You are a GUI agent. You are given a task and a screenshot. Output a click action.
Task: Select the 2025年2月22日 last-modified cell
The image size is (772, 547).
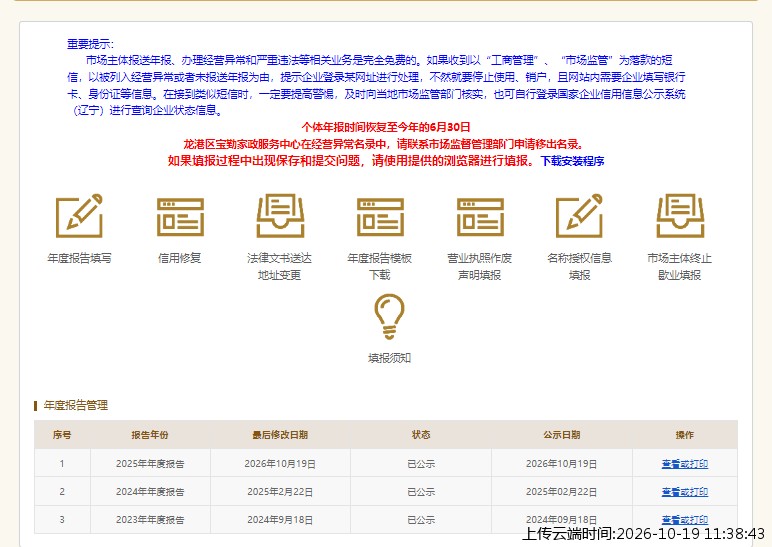pyautogui.click(x=280, y=492)
